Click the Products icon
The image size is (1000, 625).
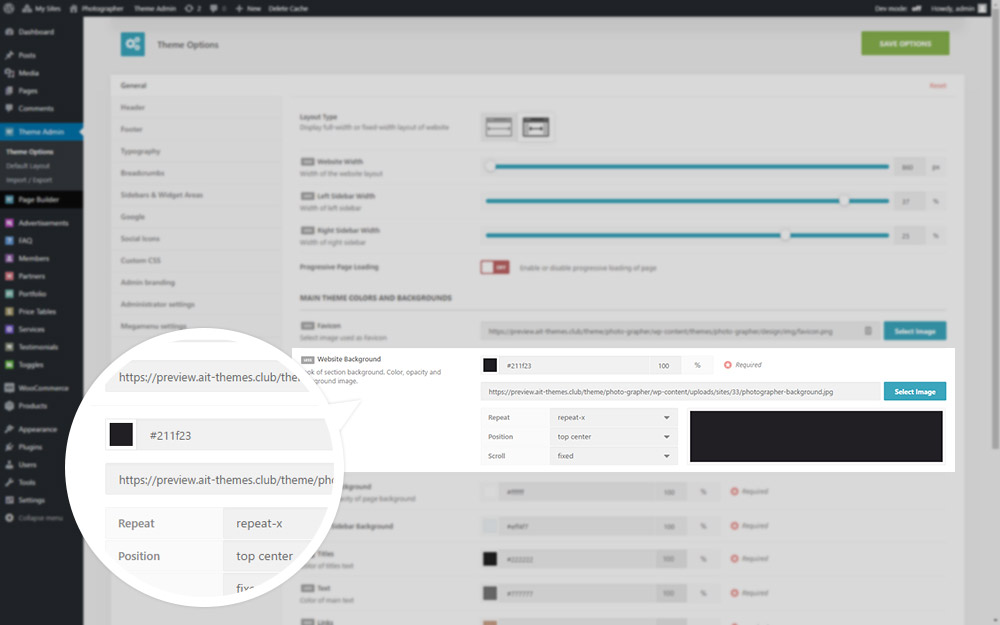(x=9, y=406)
